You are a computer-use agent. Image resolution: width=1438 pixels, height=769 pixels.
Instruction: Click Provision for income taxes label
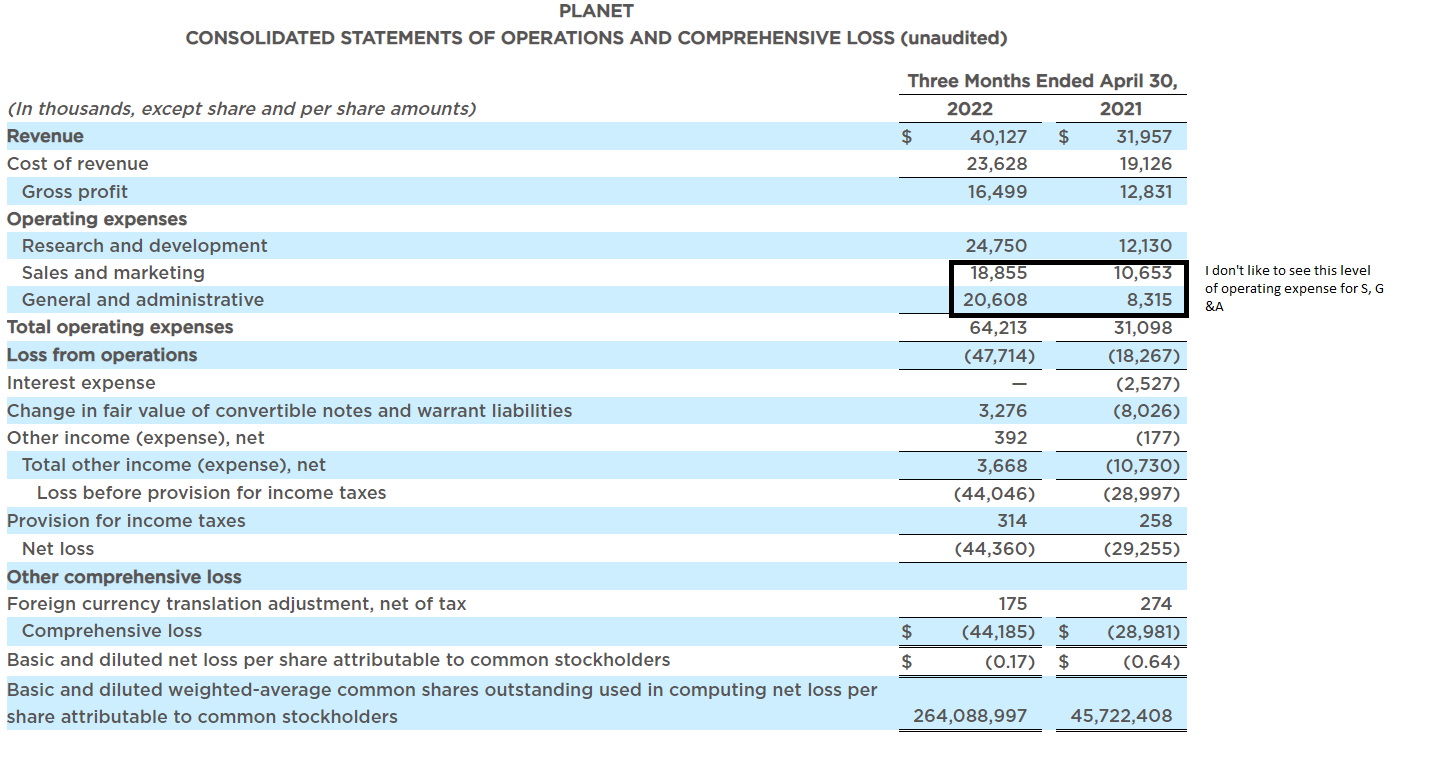126,521
